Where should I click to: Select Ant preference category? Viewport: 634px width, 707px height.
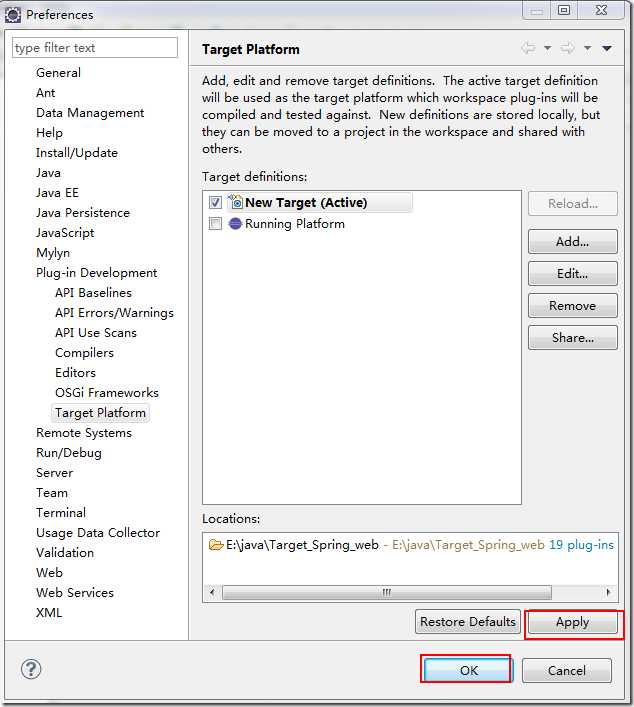click(46, 92)
